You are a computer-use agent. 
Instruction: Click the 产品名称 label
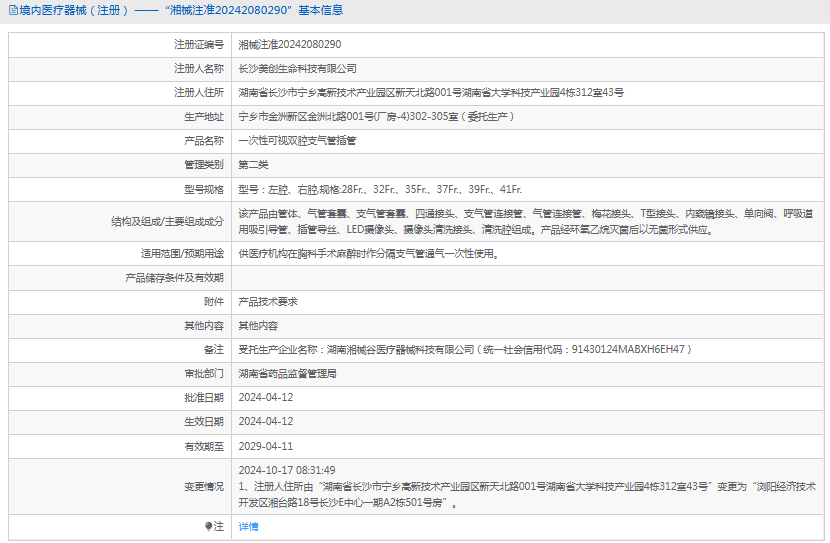point(204,141)
